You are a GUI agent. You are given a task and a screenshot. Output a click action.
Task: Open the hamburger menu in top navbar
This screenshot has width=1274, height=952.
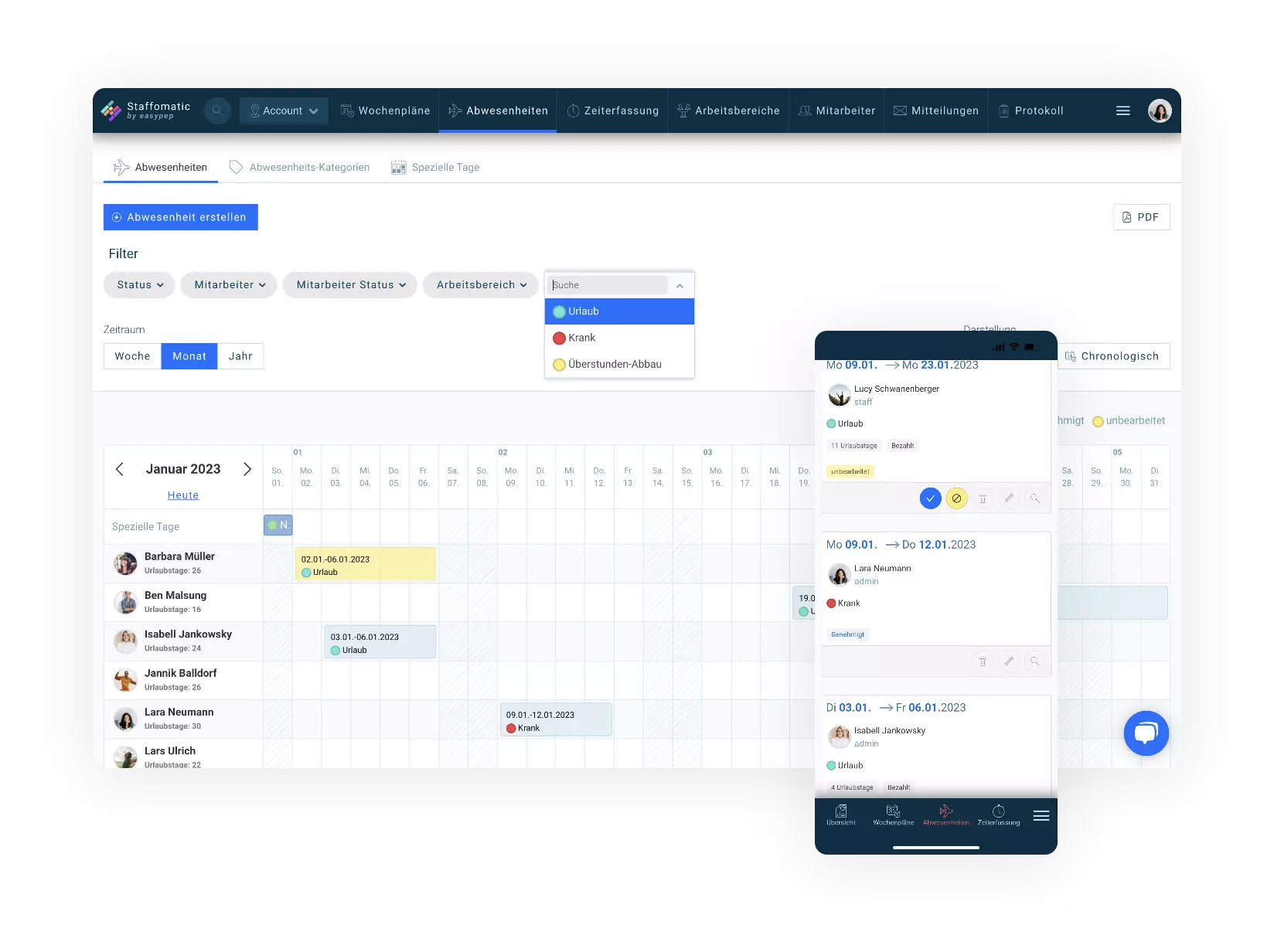1122,110
